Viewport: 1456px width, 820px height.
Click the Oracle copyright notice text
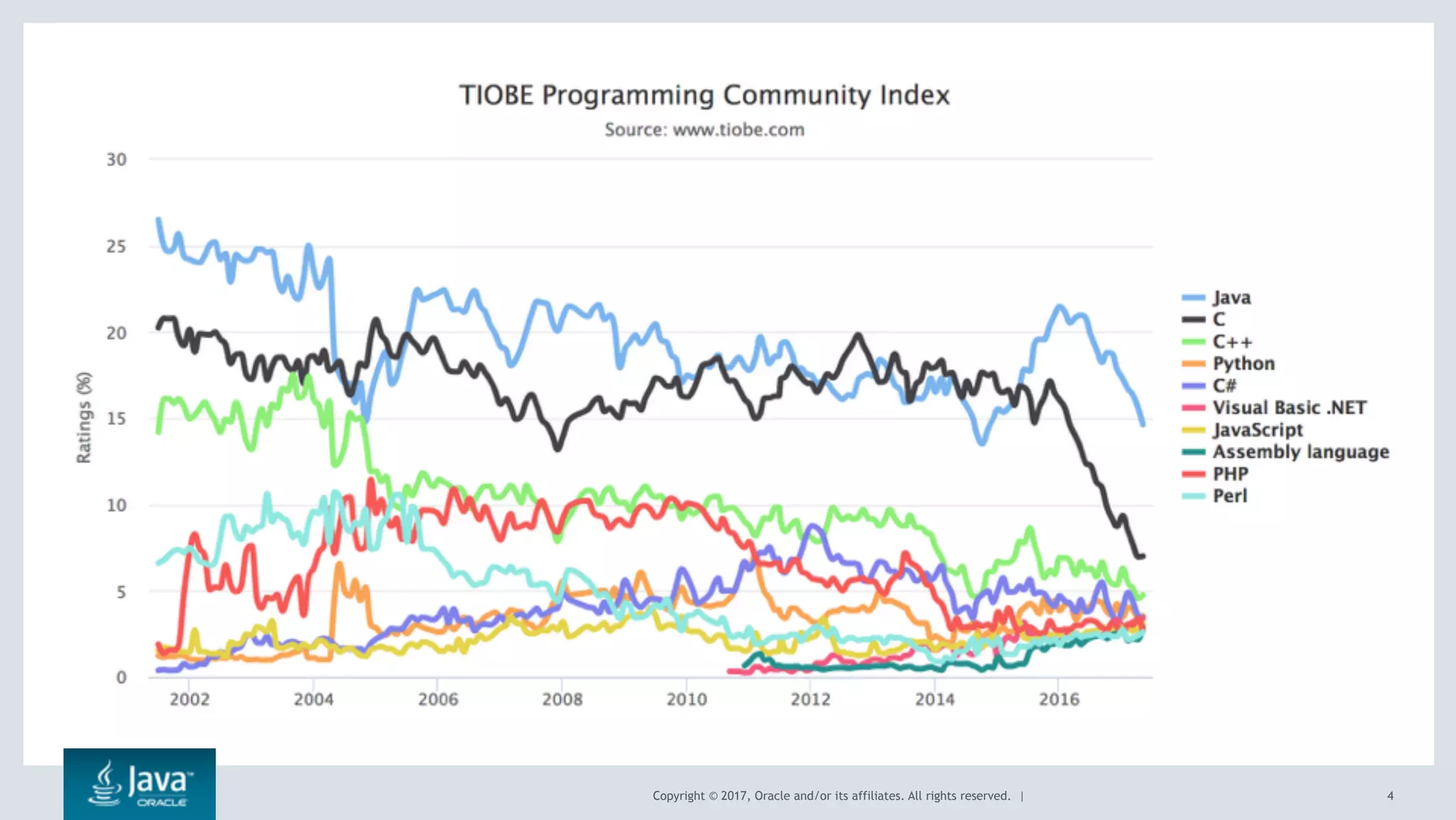coord(831,796)
